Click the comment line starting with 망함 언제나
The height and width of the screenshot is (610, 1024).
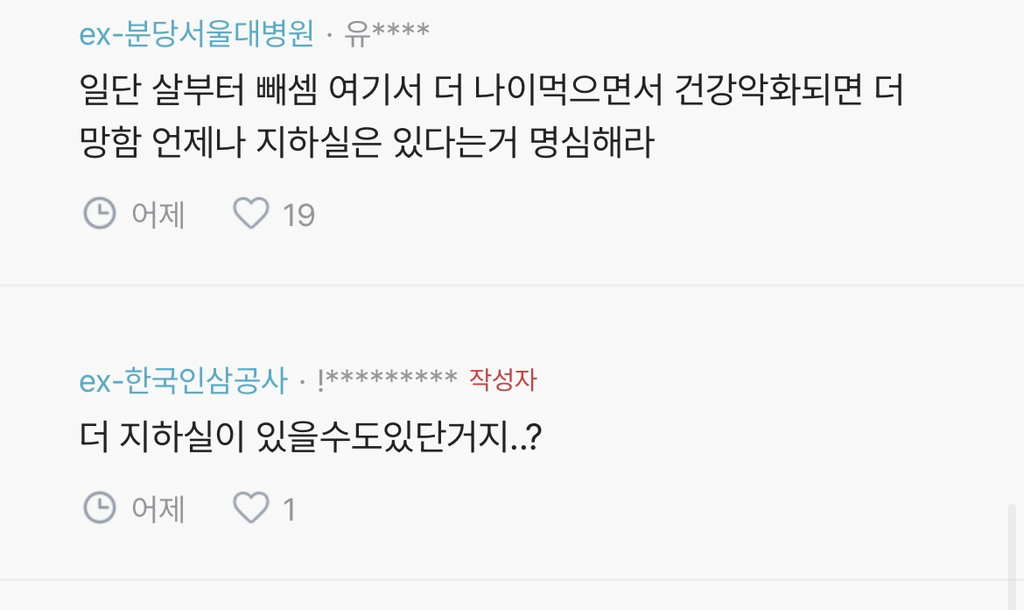366,143
